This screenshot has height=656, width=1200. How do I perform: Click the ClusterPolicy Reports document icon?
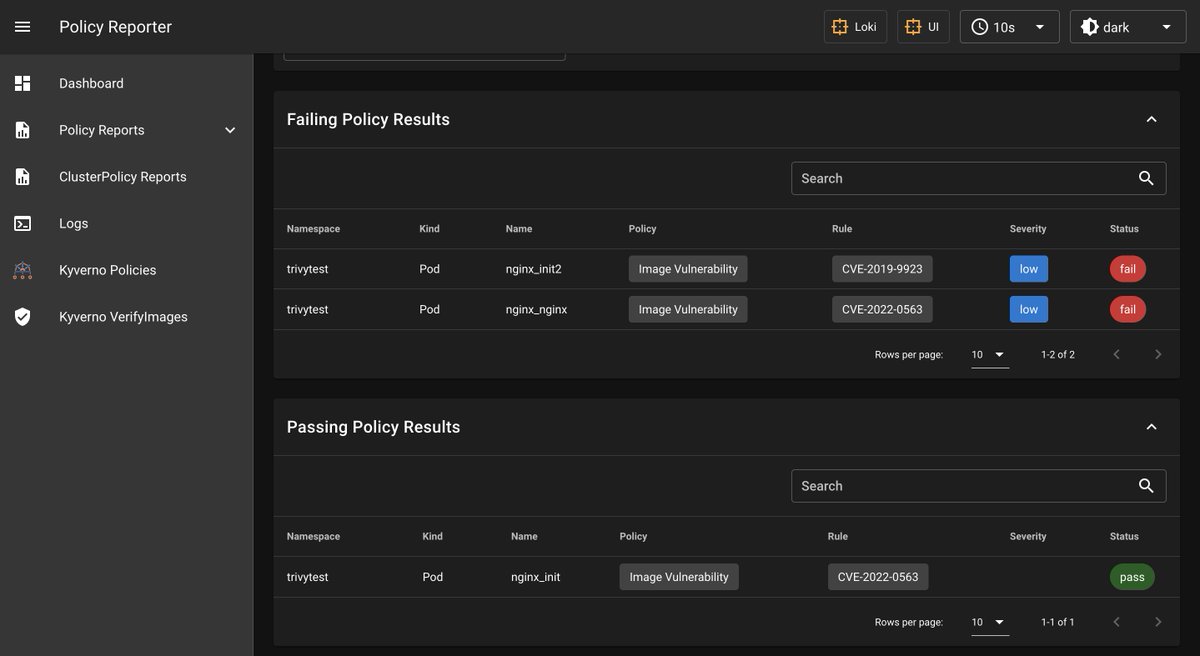click(x=22, y=177)
